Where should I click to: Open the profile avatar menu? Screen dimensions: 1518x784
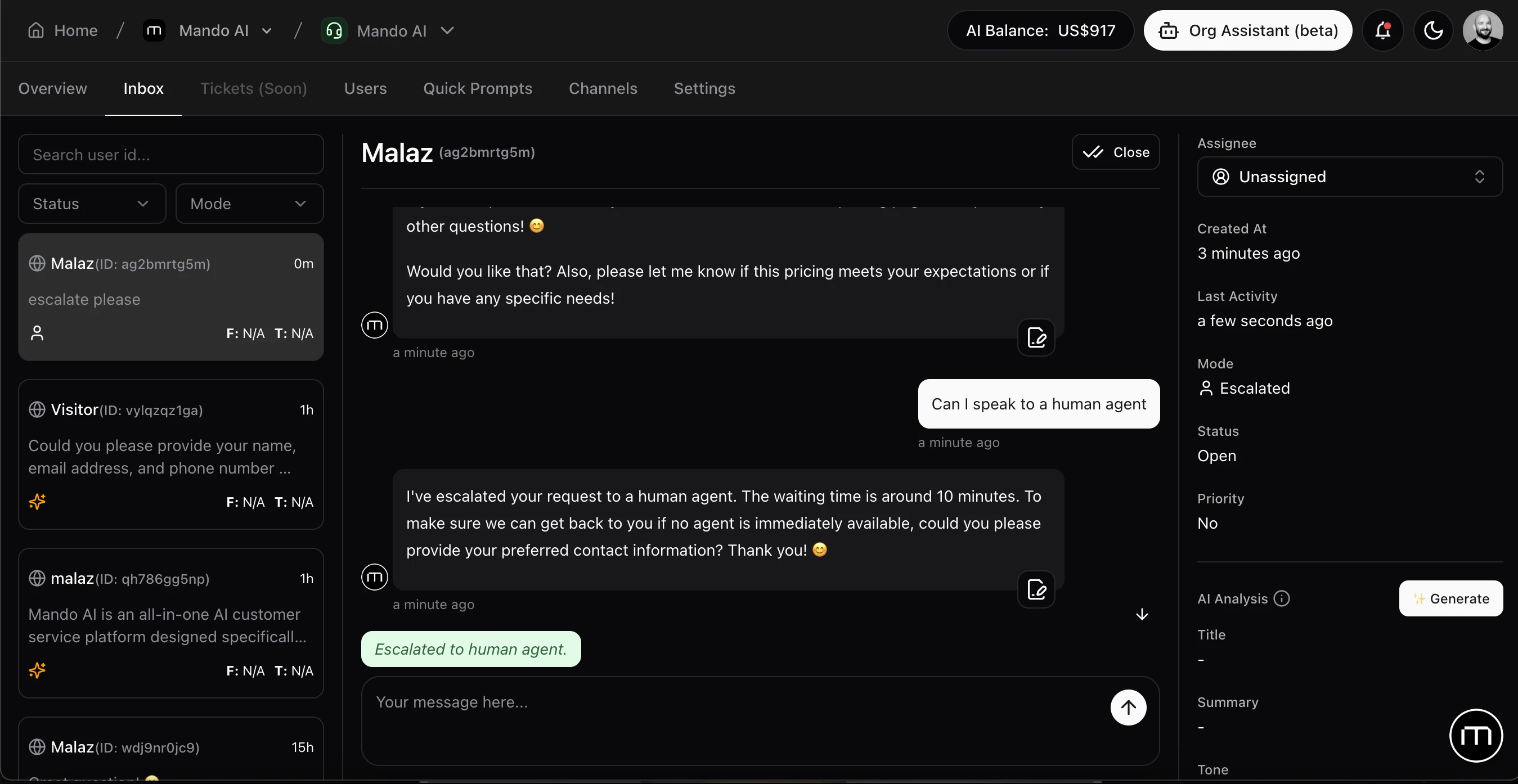[1483, 30]
